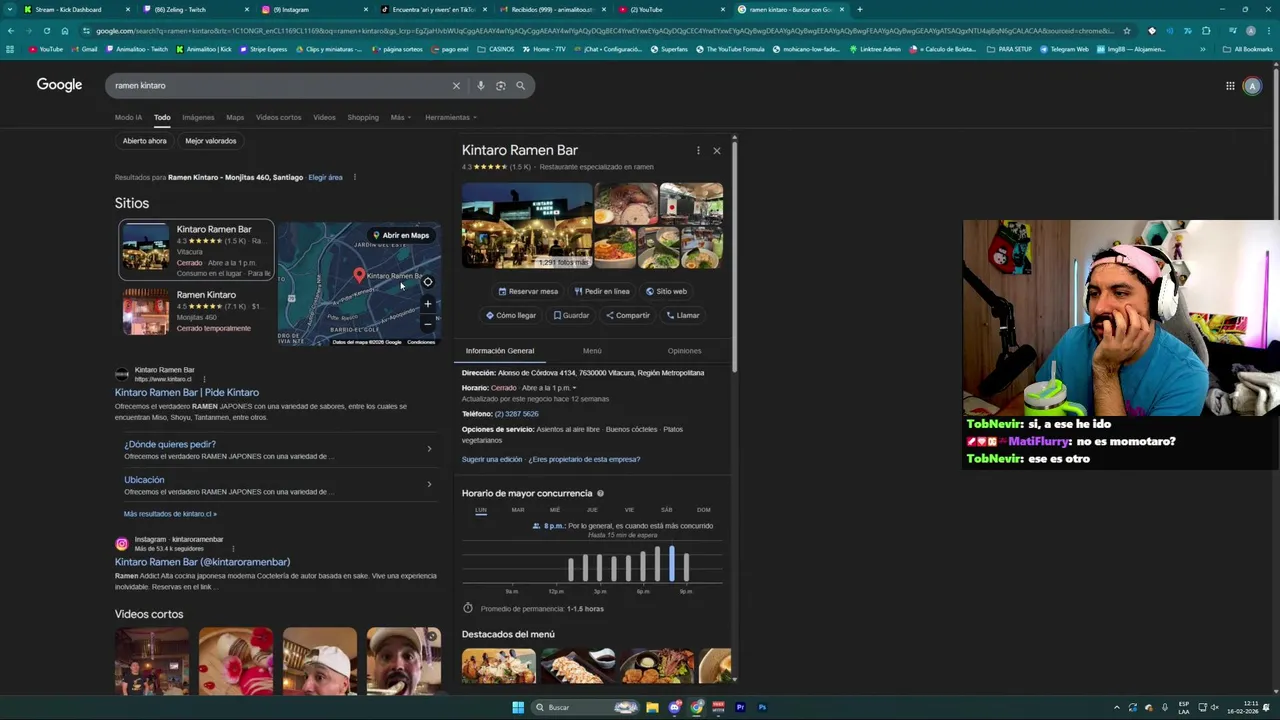Open a new browser tab
Viewport: 1280px width, 720px height.
860,9
